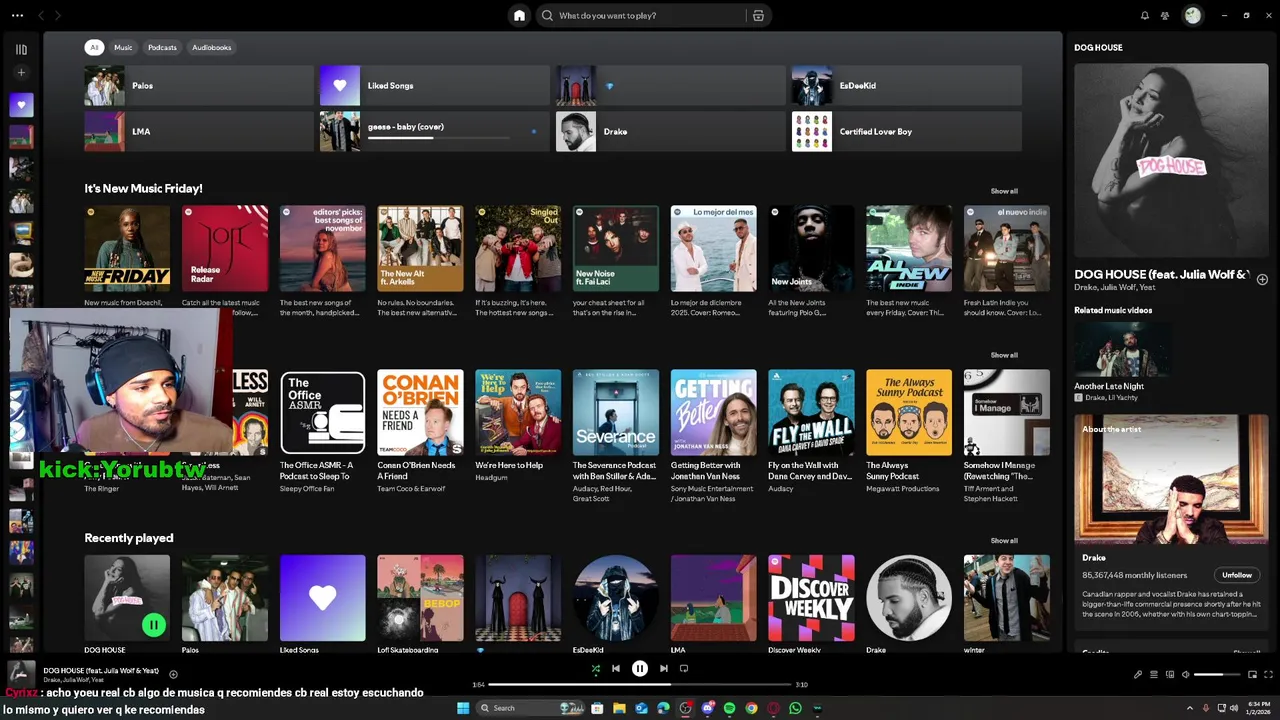
Task: Open the Certified Lover Boy tile
Action: tap(907, 131)
